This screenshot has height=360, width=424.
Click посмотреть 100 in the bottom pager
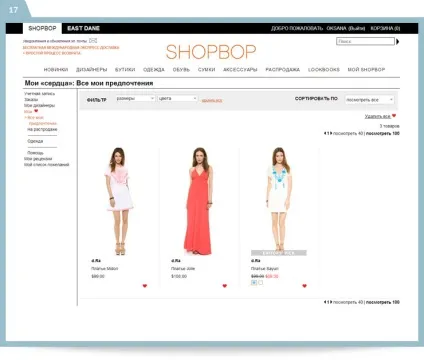(x=383, y=302)
